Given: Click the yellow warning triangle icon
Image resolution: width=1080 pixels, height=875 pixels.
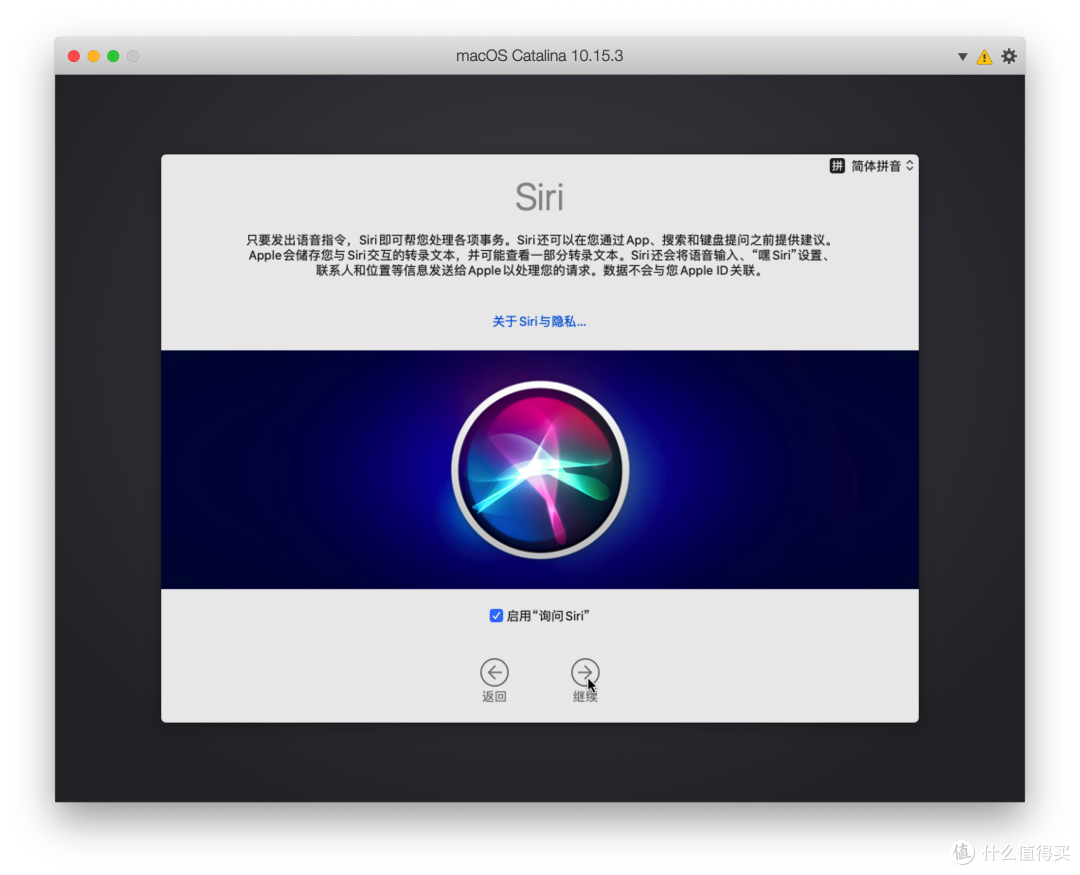Looking at the screenshot, I should point(984,56).
